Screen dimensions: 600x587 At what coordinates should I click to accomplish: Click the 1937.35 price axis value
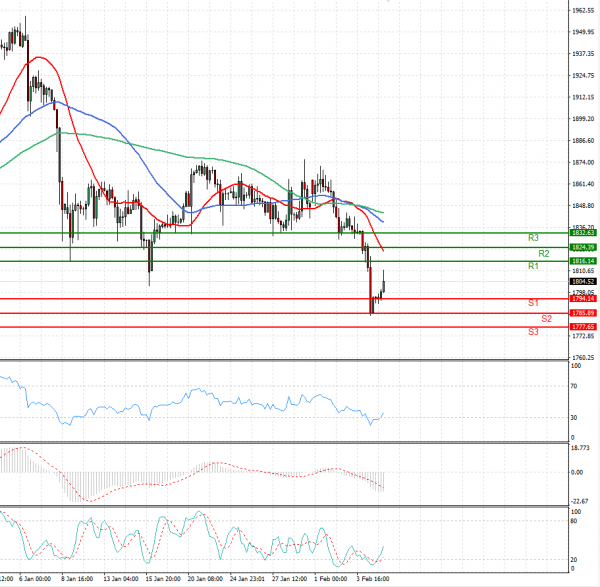point(583,54)
